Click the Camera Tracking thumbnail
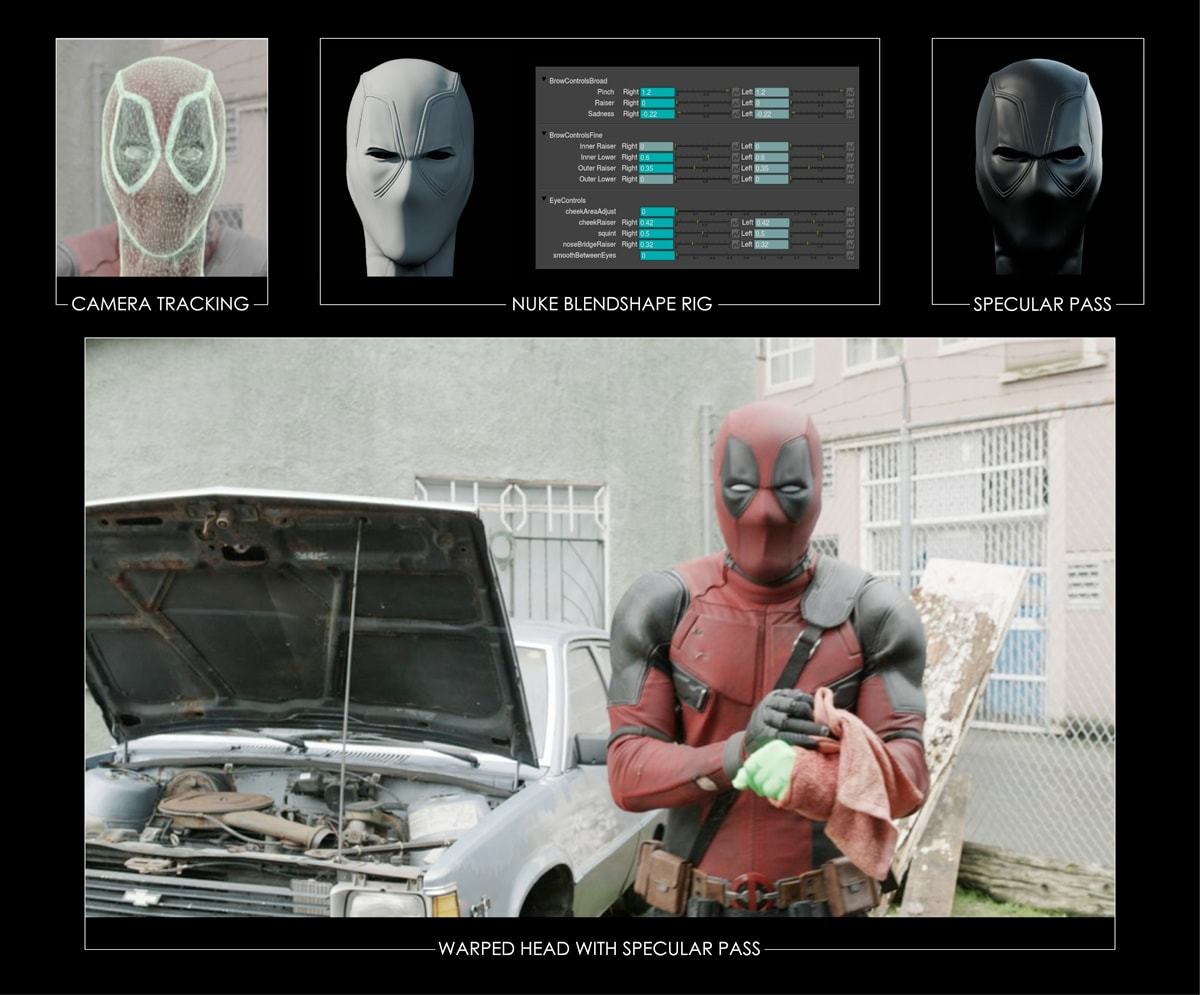The image size is (1200, 995). pos(162,158)
